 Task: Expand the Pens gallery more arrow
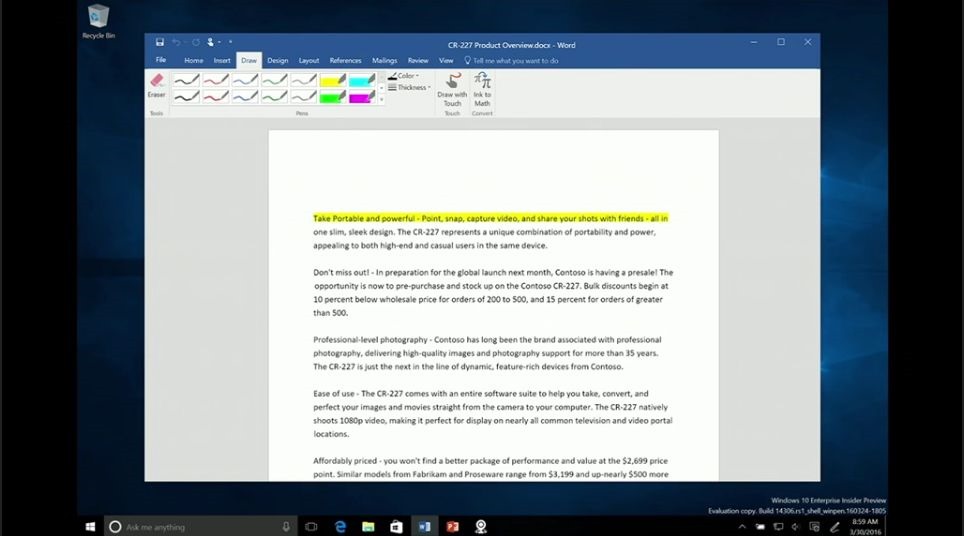coord(381,100)
